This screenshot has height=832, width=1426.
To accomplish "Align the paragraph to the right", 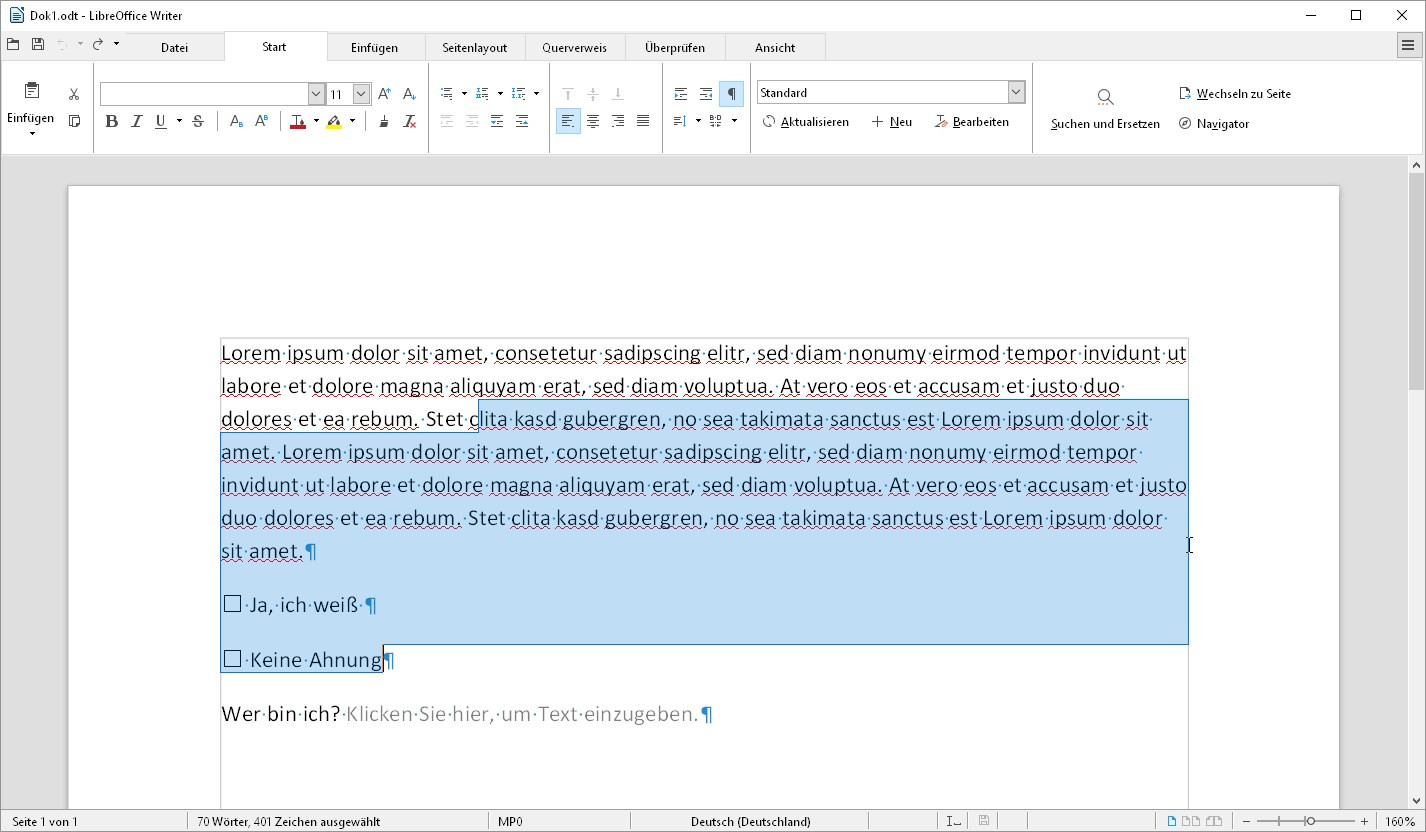I will click(618, 121).
